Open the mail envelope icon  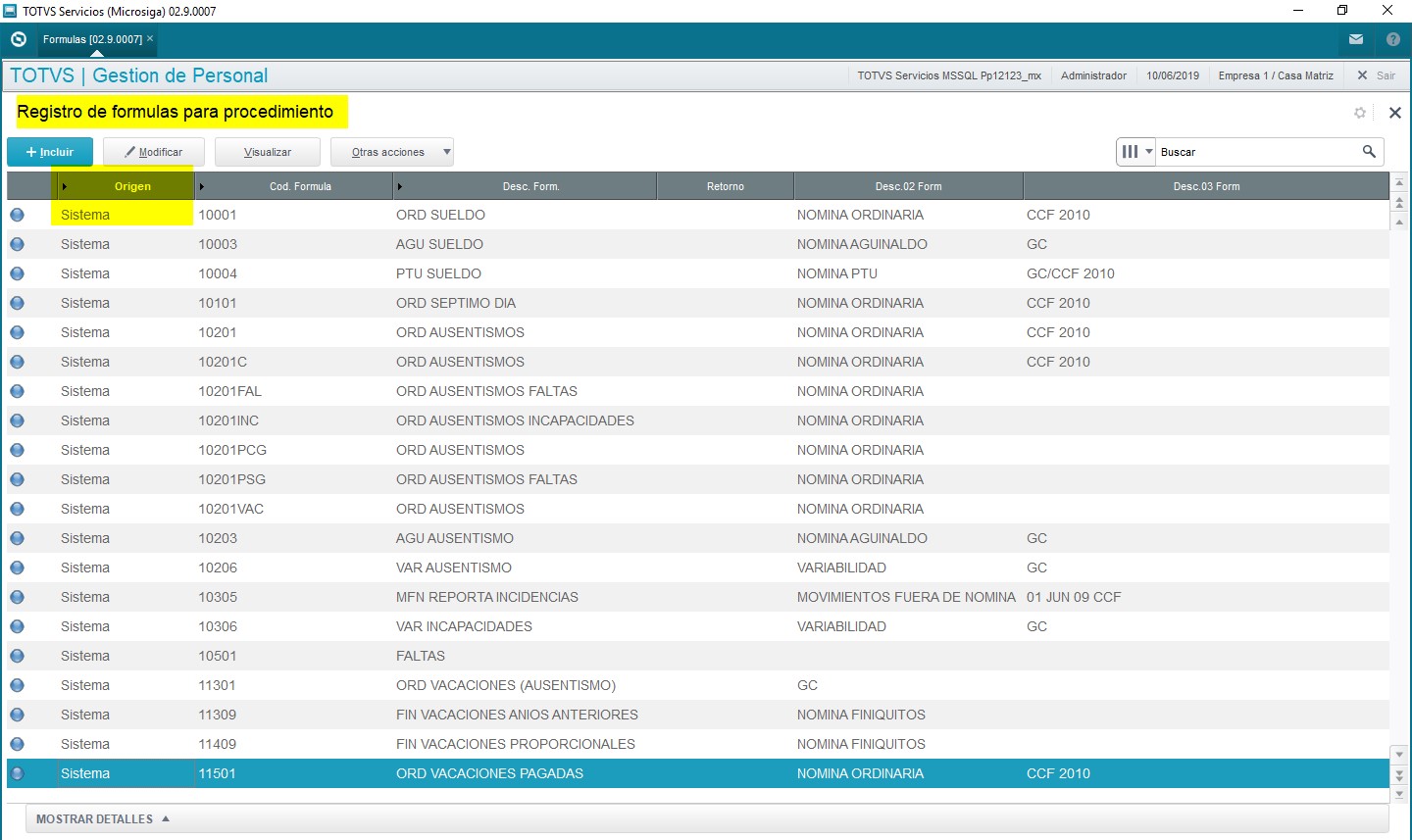tap(1356, 39)
